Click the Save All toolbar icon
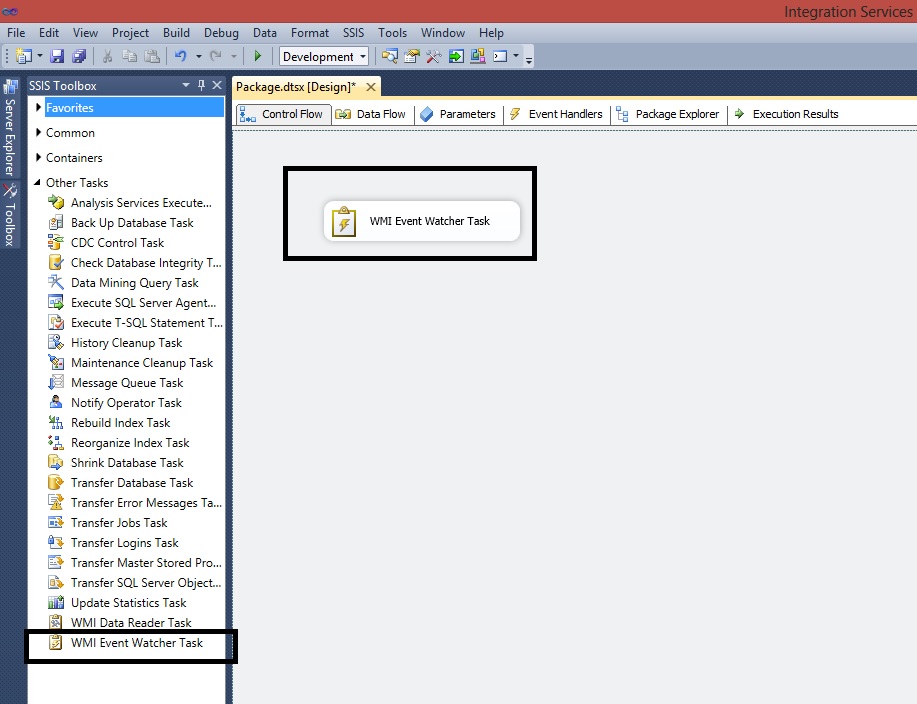 79,56
